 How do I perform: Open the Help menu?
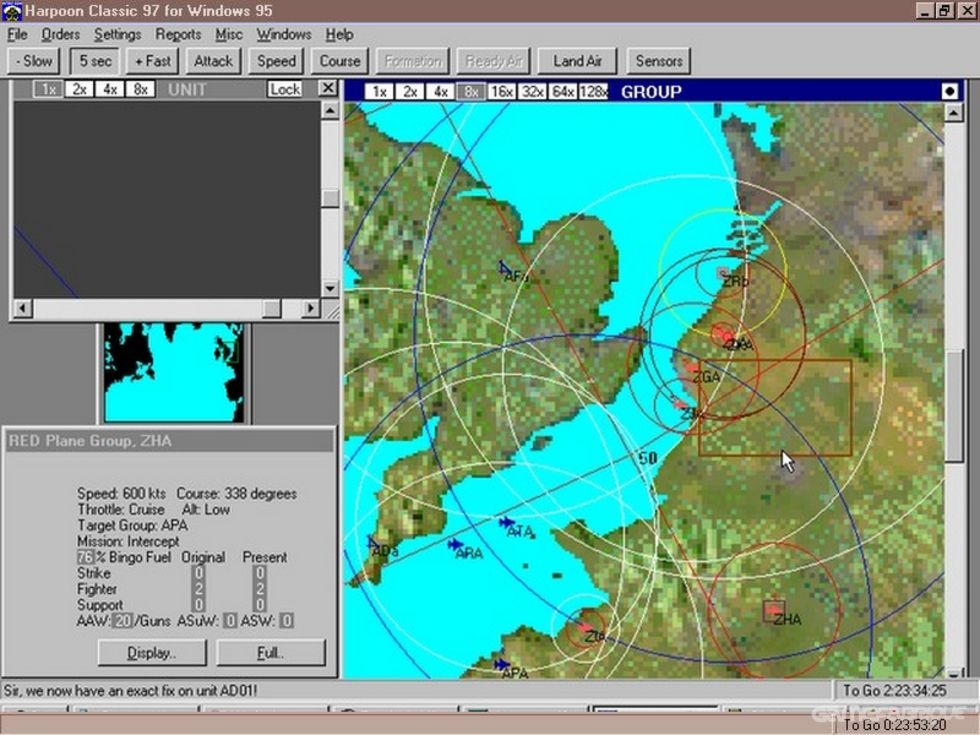[x=339, y=34]
